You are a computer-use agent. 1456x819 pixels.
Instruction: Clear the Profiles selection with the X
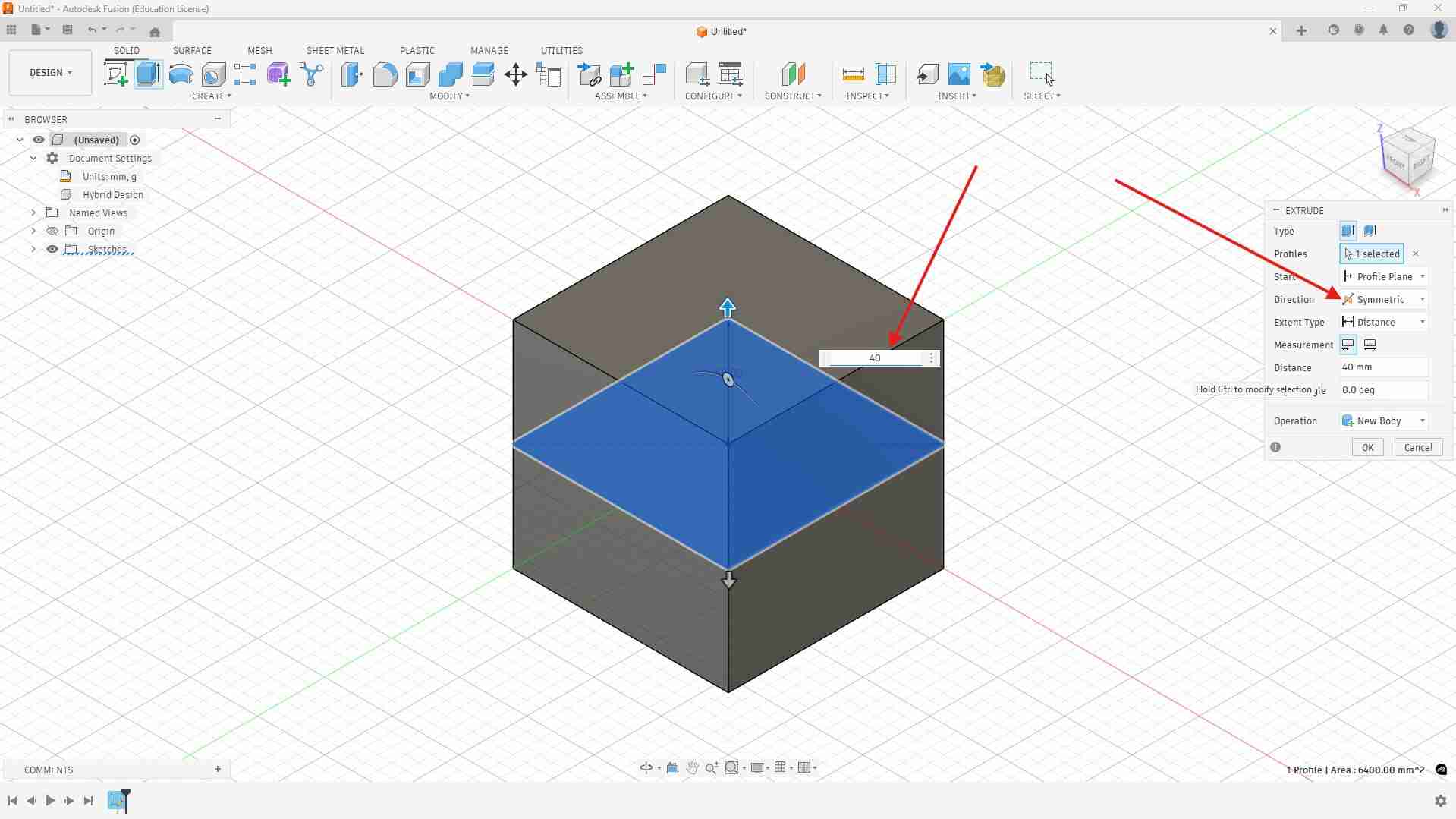[1416, 254]
